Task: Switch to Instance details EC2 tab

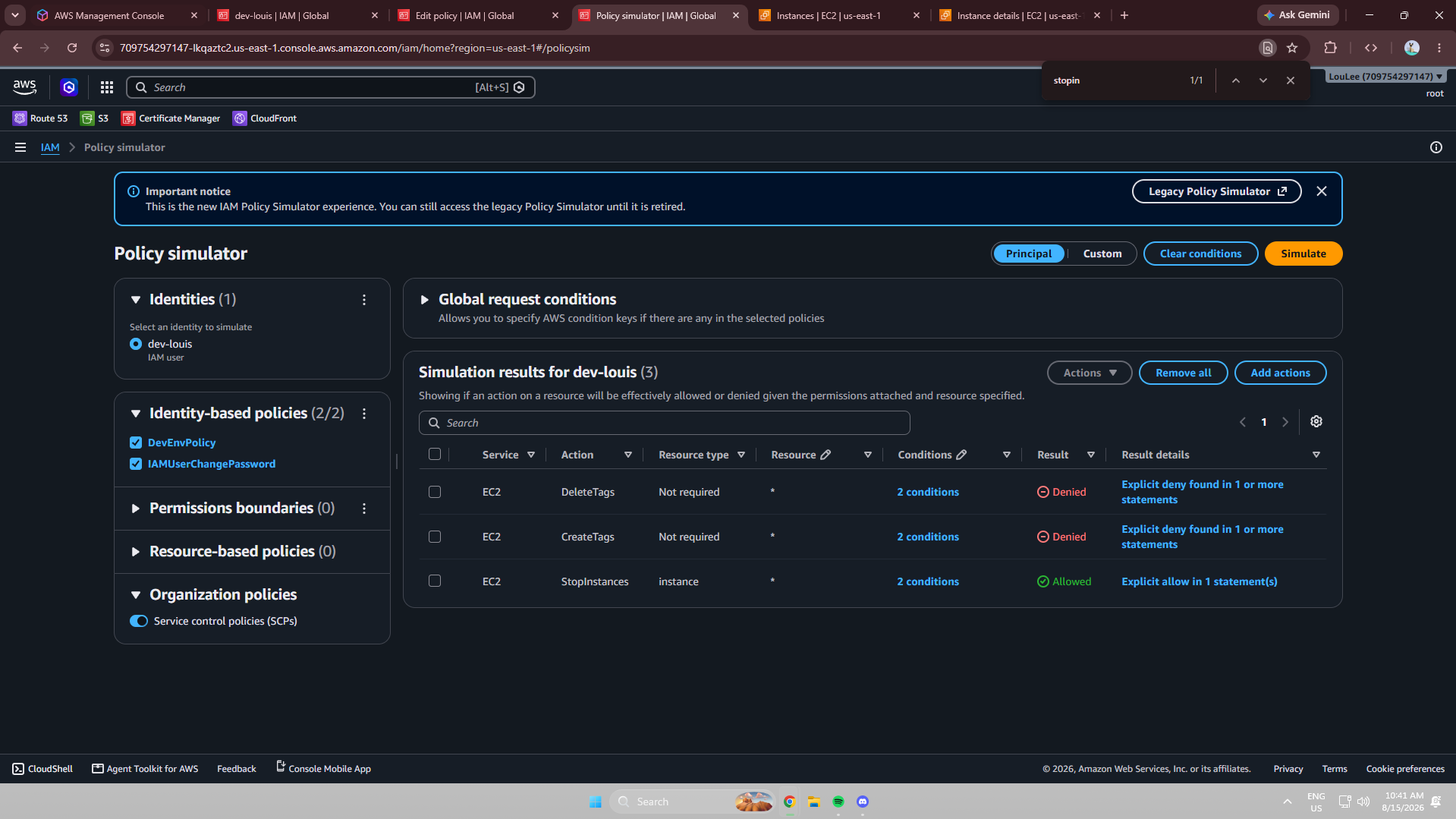Action: click(x=1020, y=15)
